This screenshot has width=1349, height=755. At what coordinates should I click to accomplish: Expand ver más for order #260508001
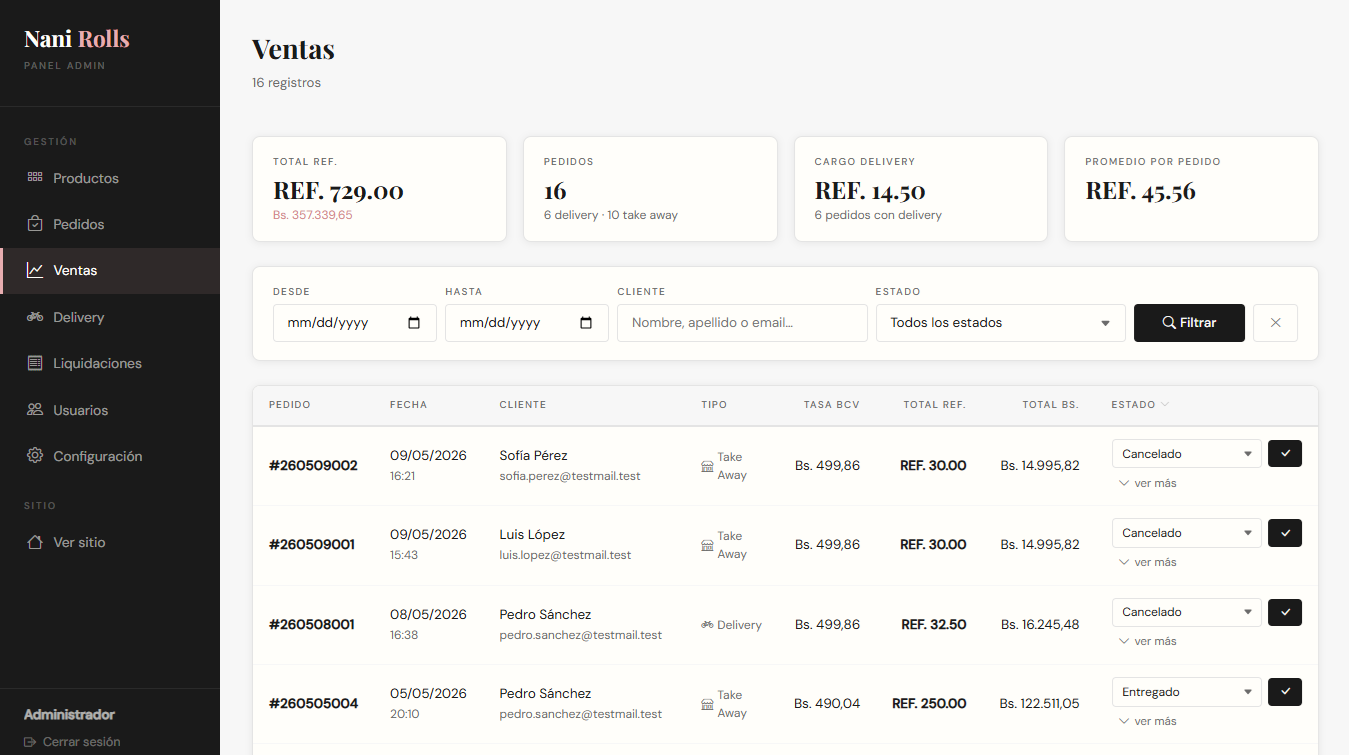(1147, 641)
